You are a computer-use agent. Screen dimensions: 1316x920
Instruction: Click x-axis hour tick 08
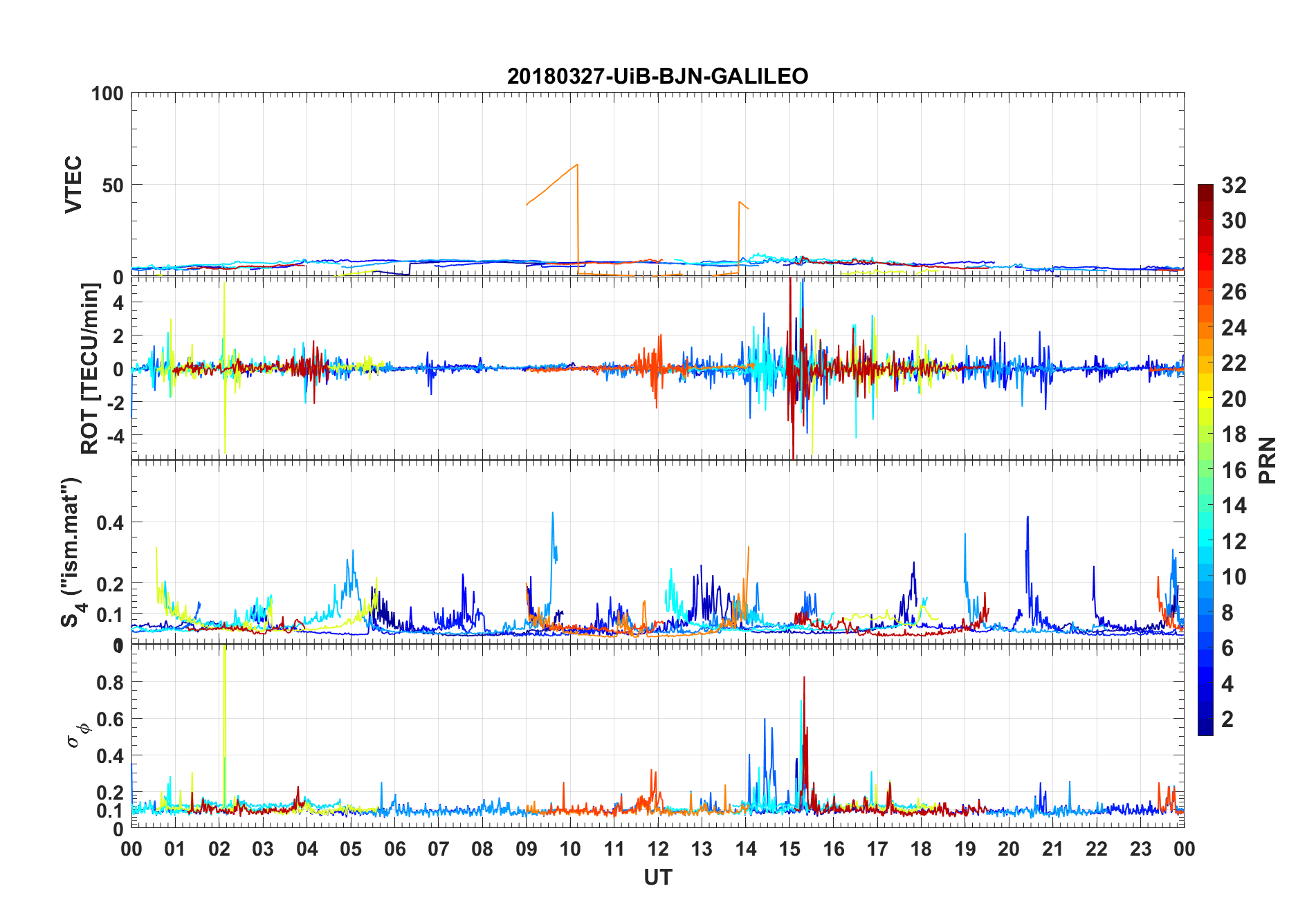coord(482,849)
